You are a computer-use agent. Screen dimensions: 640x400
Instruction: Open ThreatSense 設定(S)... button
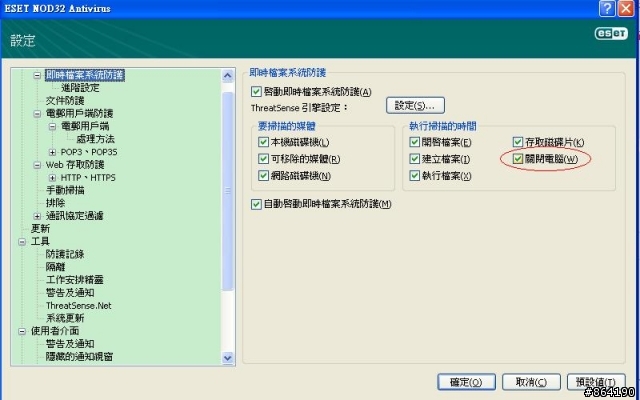[415, 106]
